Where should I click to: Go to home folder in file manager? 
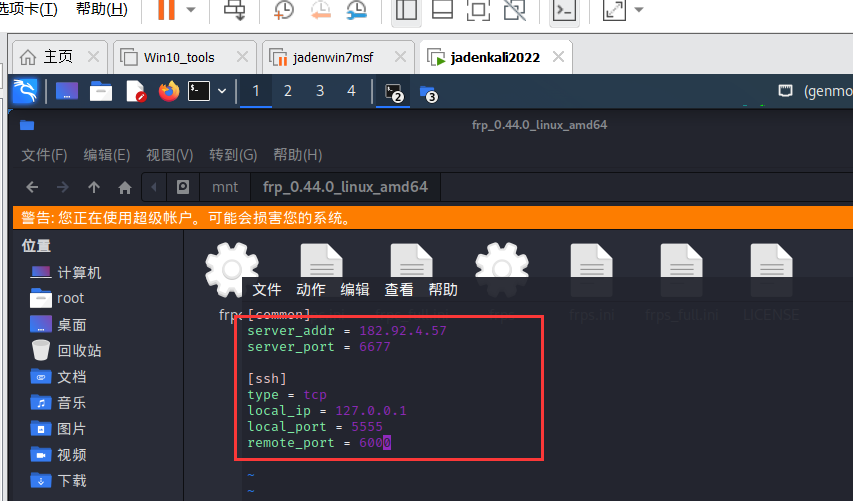(x=125, y=187)
